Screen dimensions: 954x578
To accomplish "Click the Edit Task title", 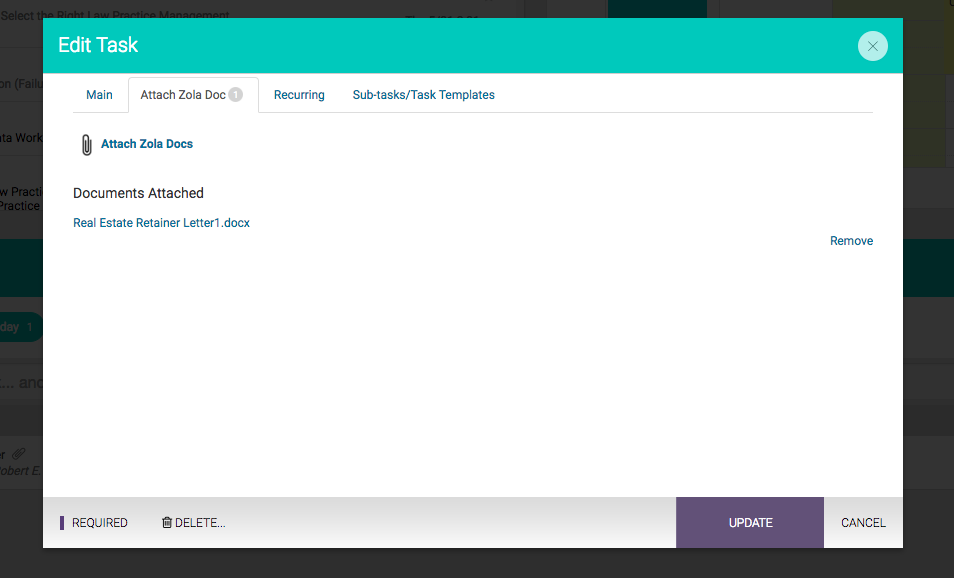I will 98,45.
